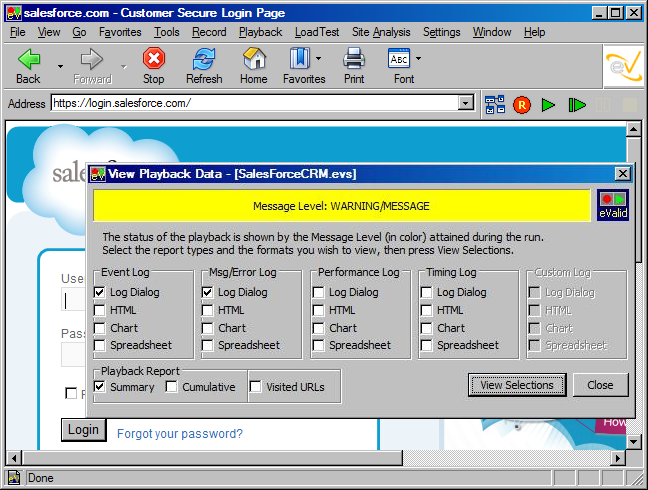Click in the Address URL field

pos(255,103)
